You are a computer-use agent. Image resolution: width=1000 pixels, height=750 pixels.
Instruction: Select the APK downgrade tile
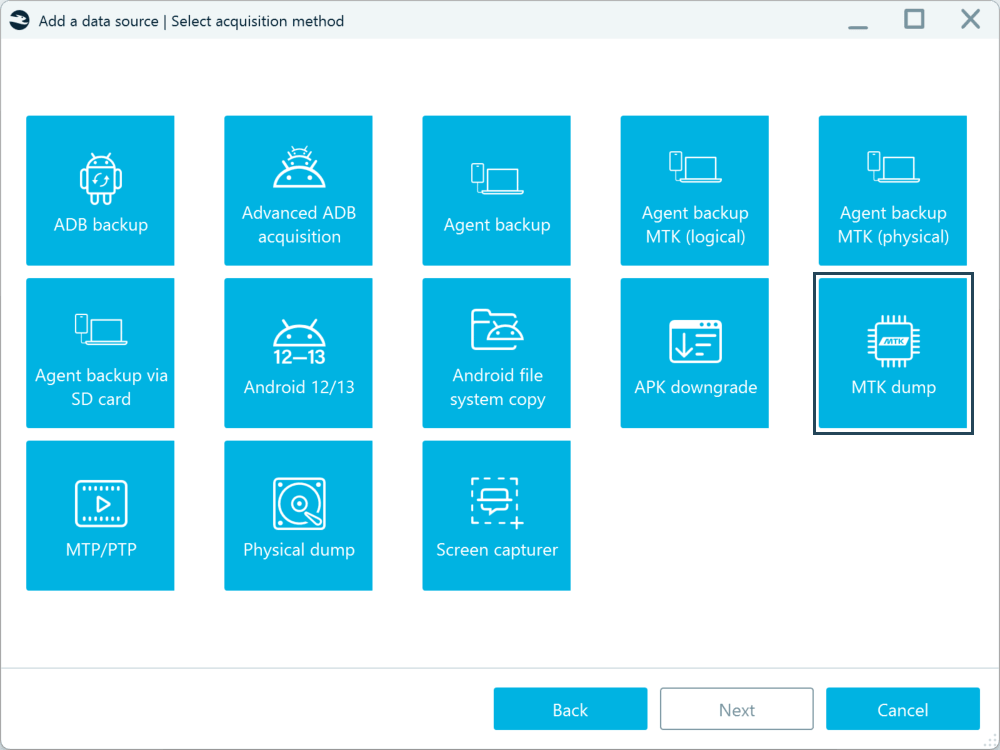(x=695, y=353)
